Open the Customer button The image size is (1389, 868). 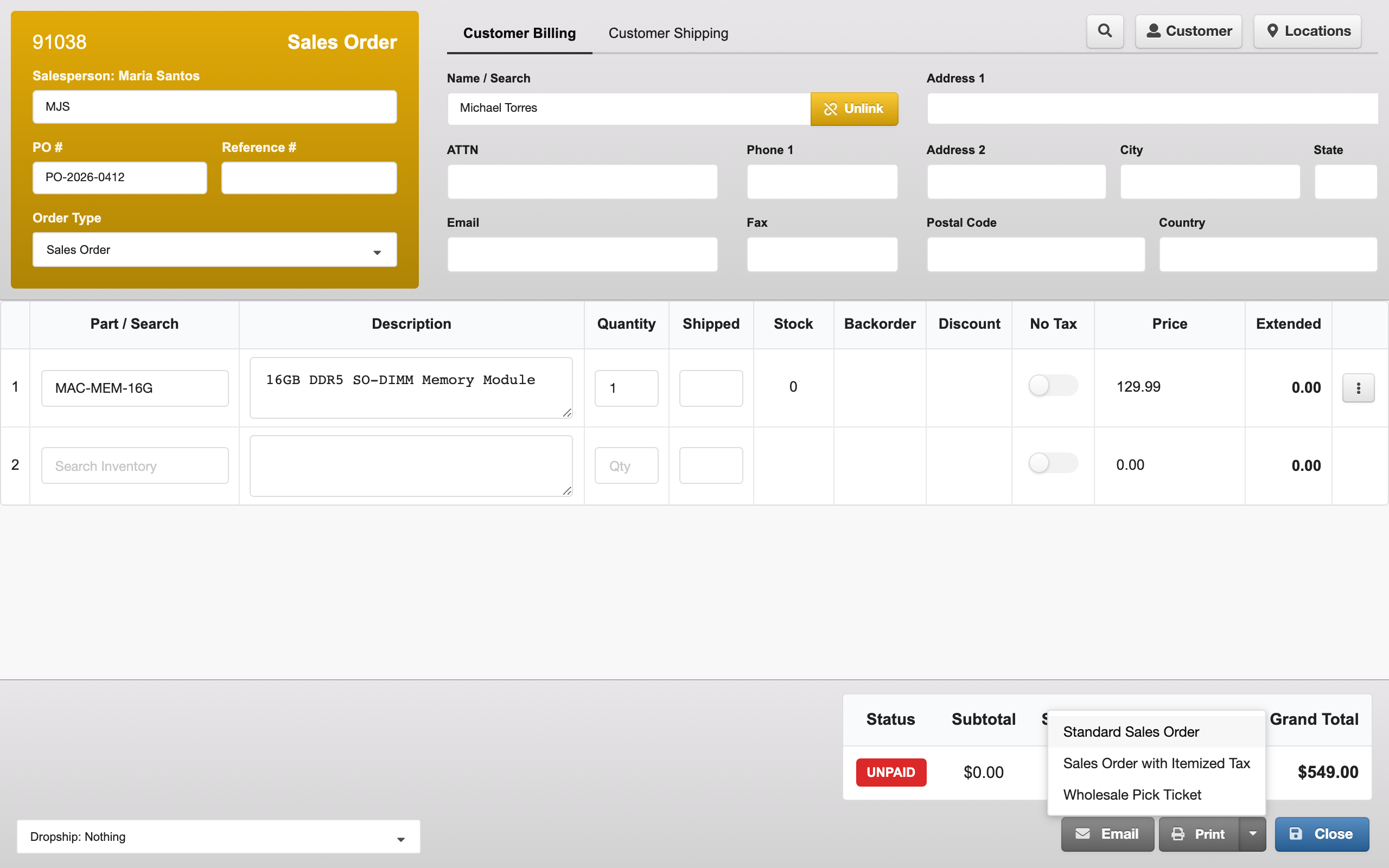coord(1189,31)
